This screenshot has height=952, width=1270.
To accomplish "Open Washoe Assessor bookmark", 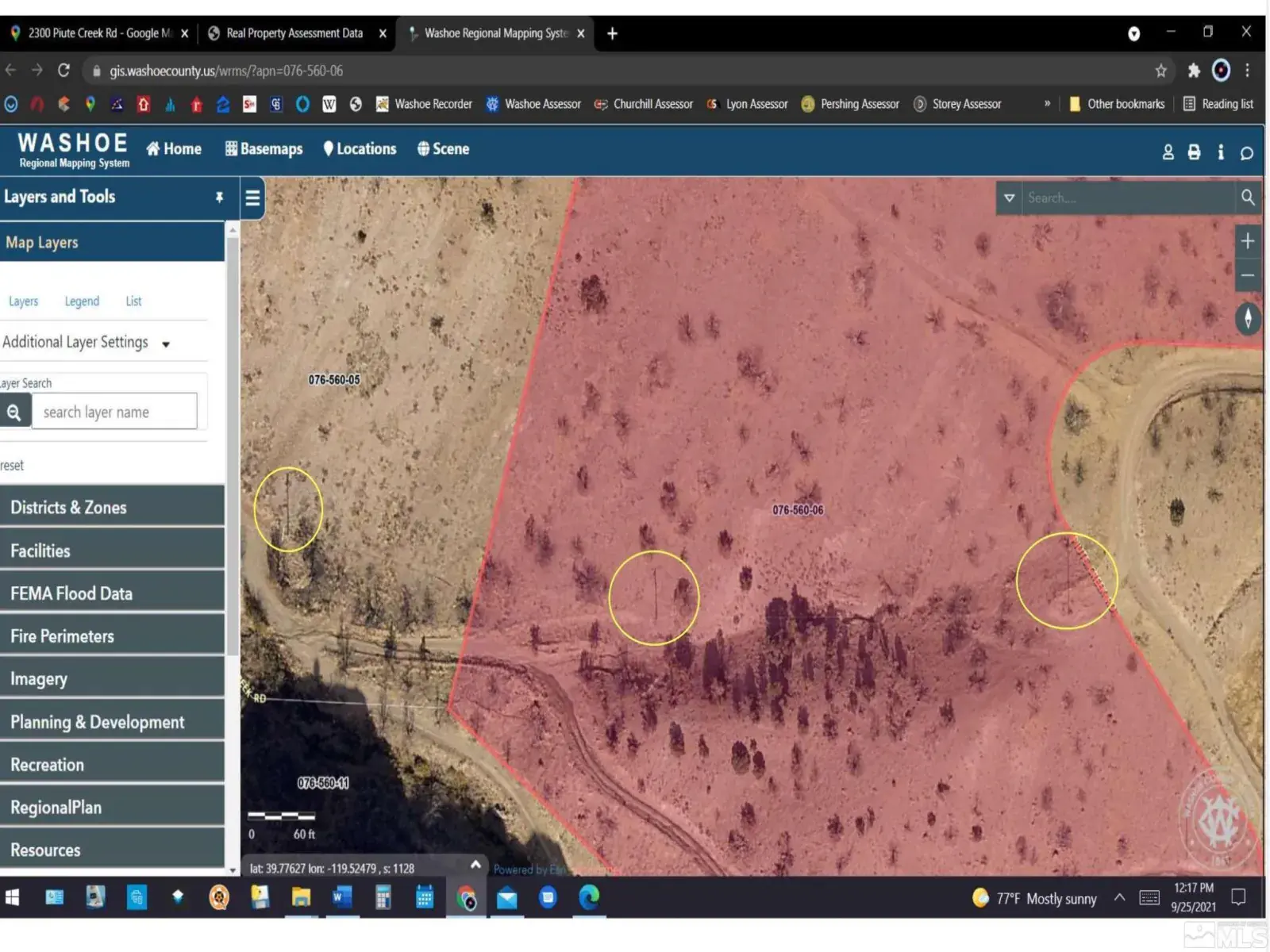I will pos(533,104).
